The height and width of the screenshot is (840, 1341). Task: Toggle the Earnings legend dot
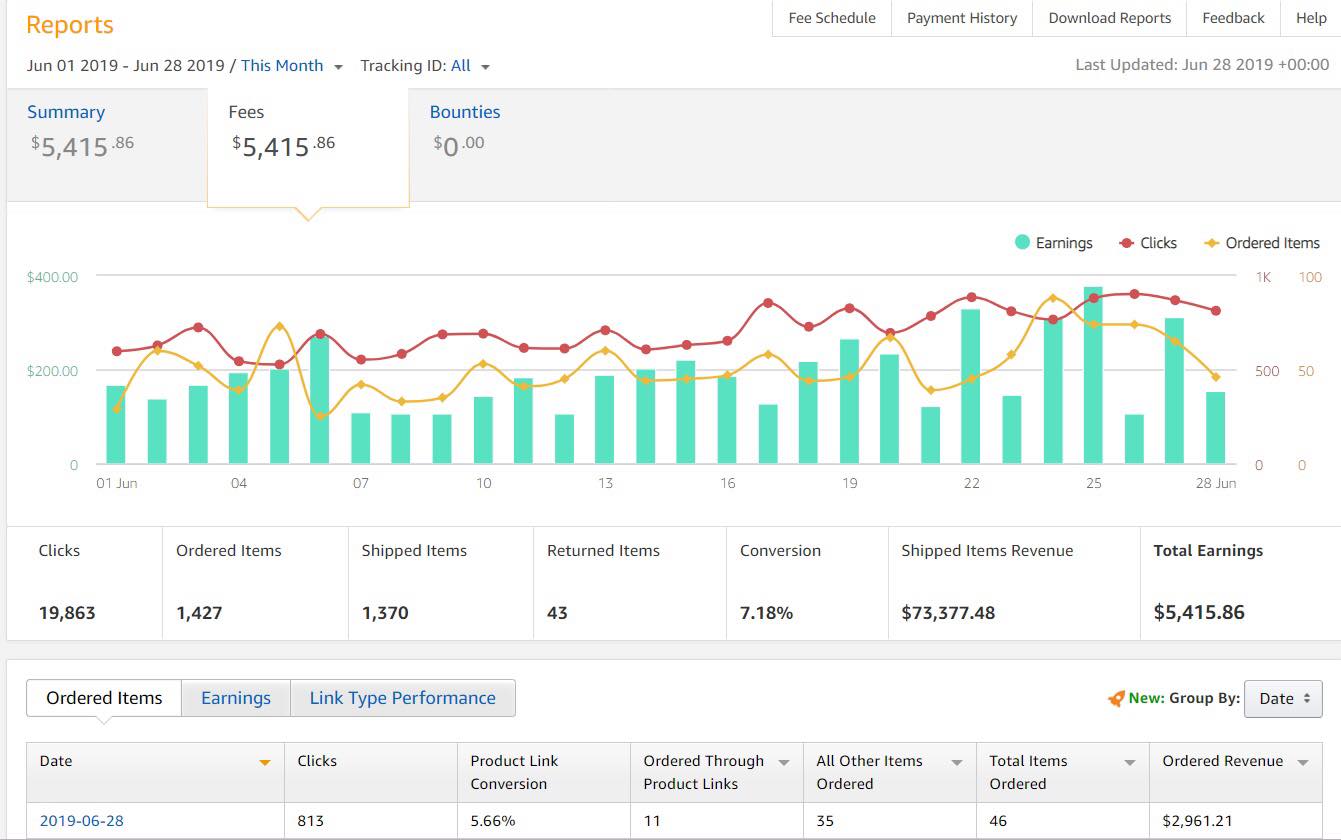[1022, 242]
